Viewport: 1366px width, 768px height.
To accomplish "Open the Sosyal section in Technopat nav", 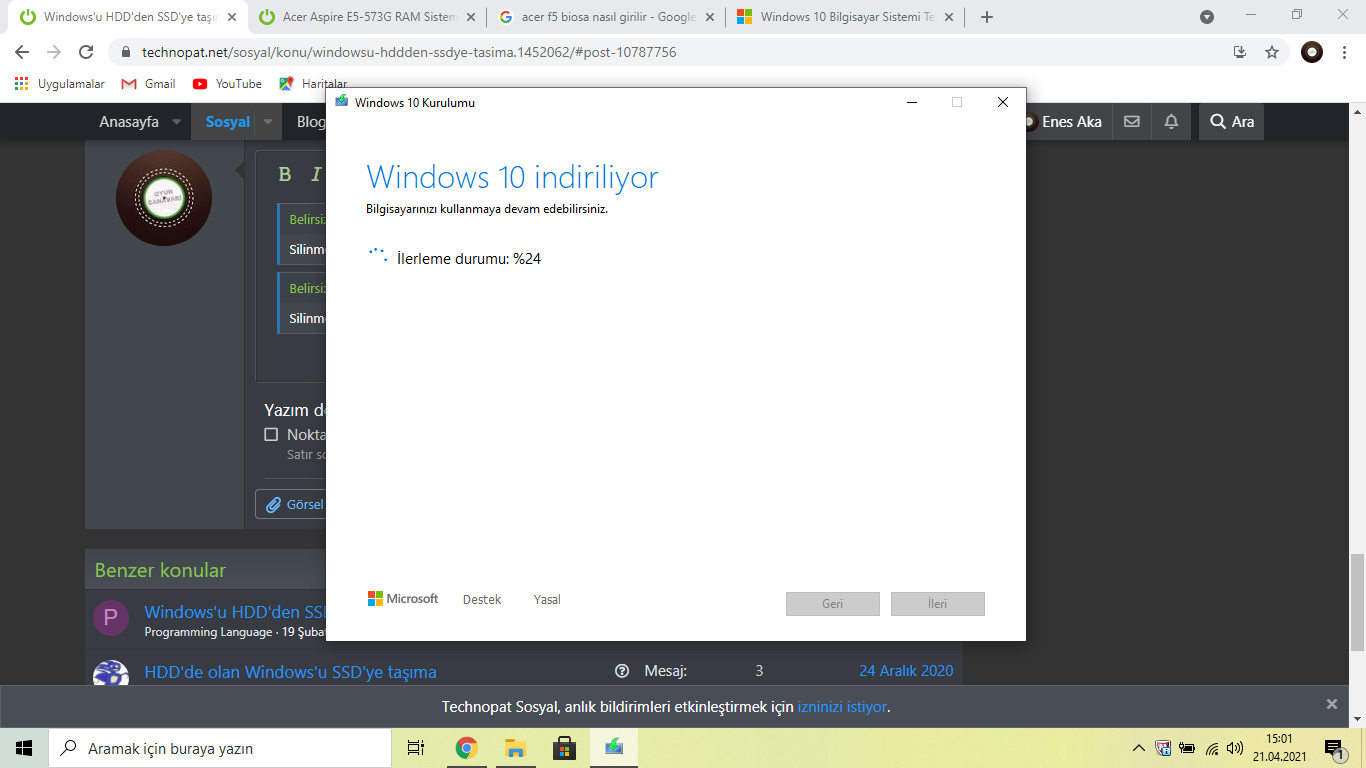I will (x=228, y=122).
